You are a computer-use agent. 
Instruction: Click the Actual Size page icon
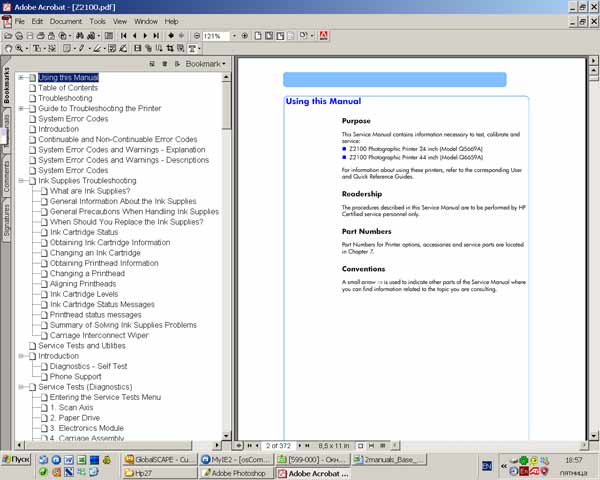(258, 36)
